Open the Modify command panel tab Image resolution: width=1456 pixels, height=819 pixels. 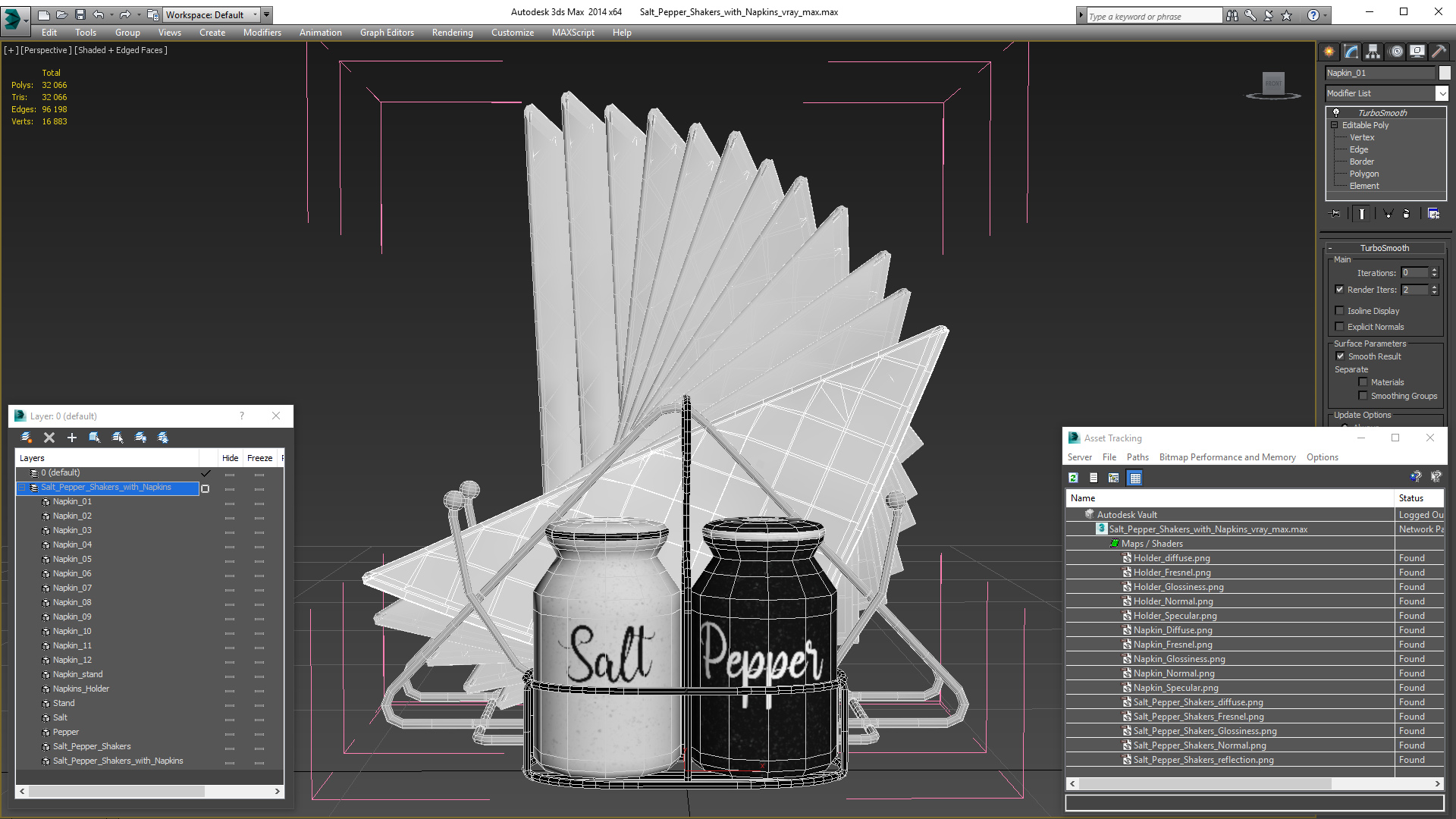click(x=1351, y=52)
